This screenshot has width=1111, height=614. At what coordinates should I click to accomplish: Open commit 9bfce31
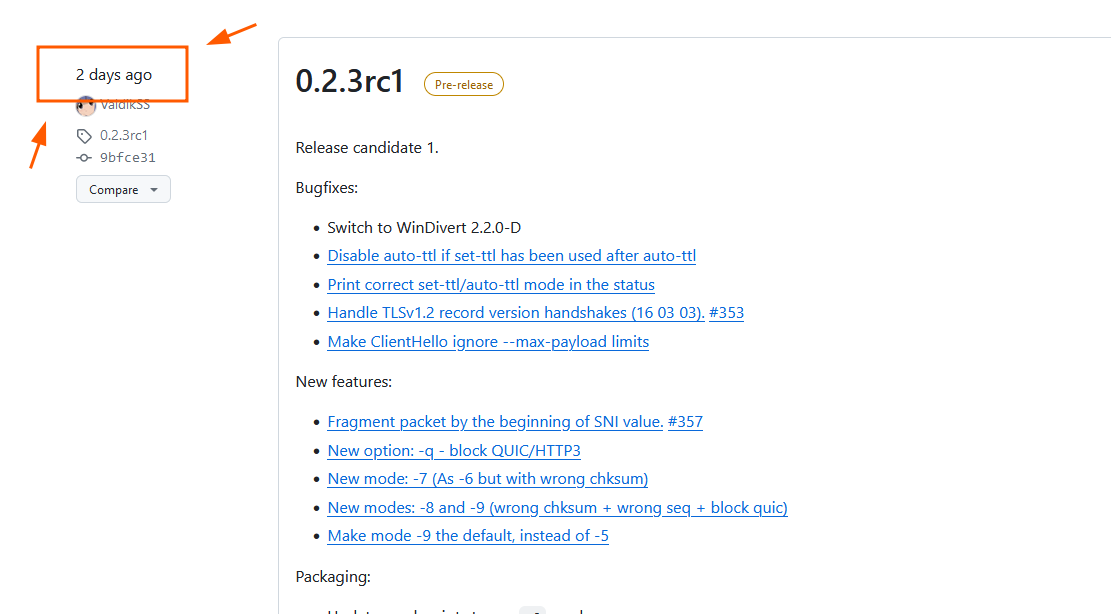128,158
